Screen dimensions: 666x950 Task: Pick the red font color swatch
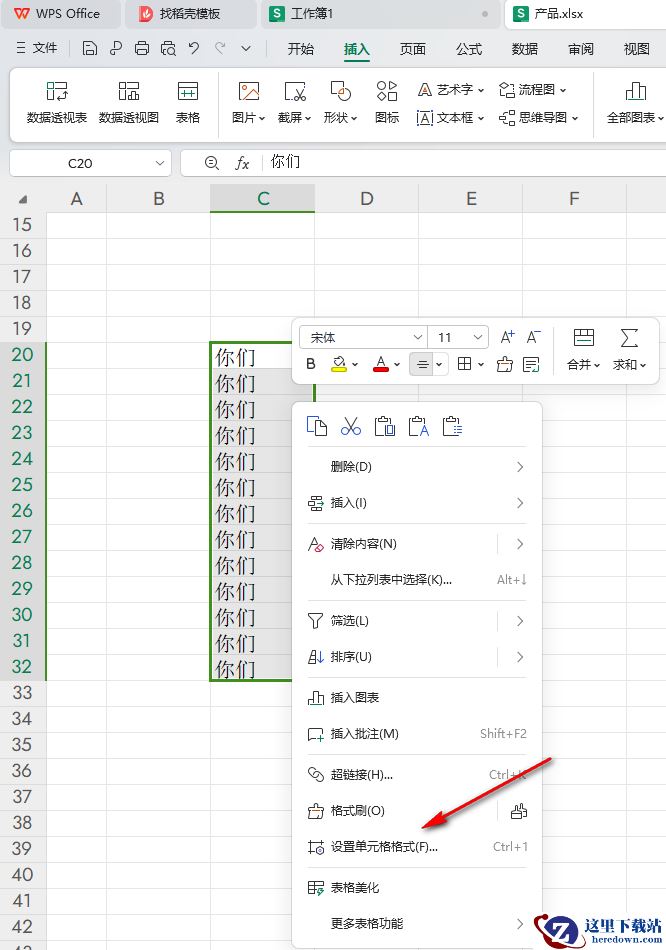(x=381, y=364)
